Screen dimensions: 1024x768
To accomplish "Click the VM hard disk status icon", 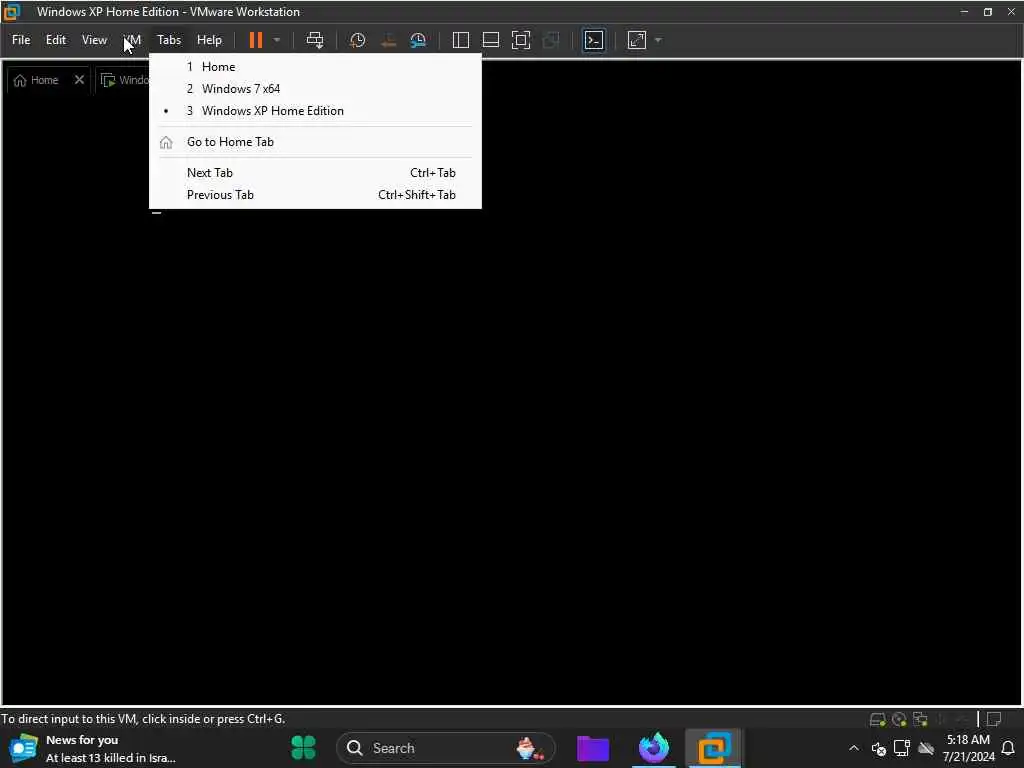I will [877, 720].
